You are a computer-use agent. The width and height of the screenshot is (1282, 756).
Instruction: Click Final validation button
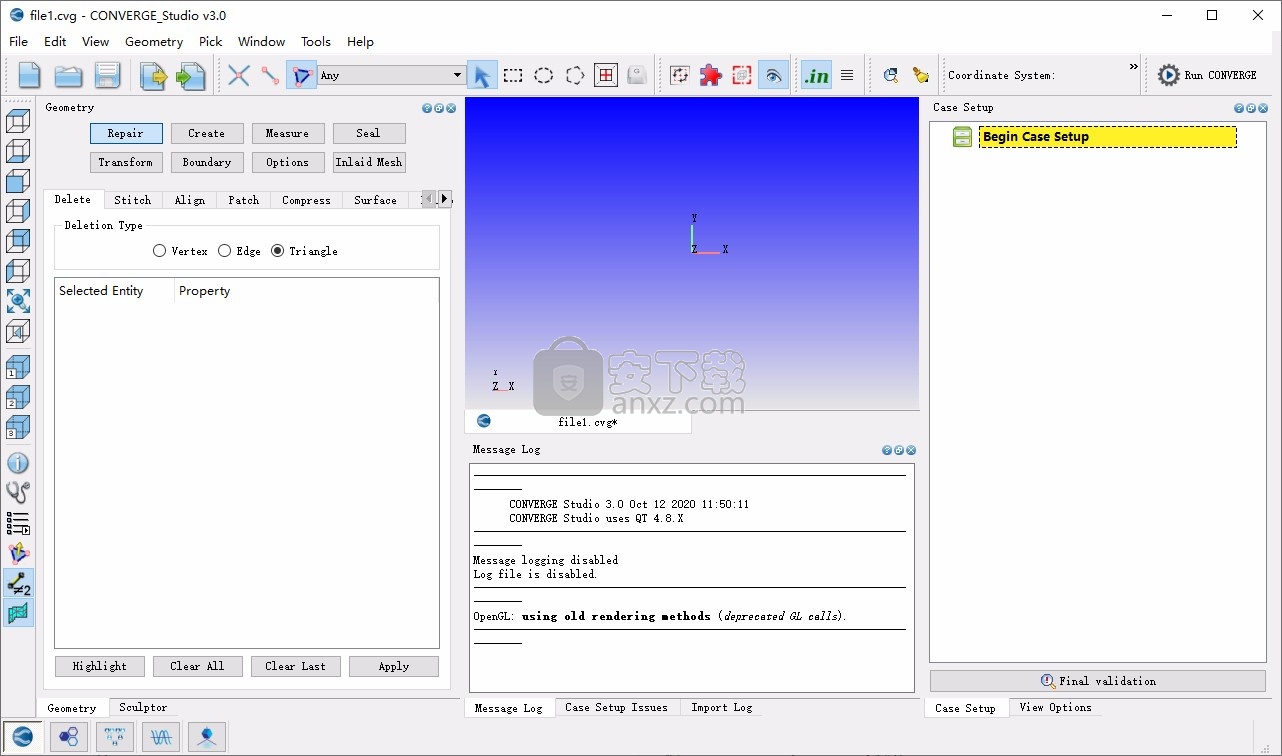point(1098,681)
